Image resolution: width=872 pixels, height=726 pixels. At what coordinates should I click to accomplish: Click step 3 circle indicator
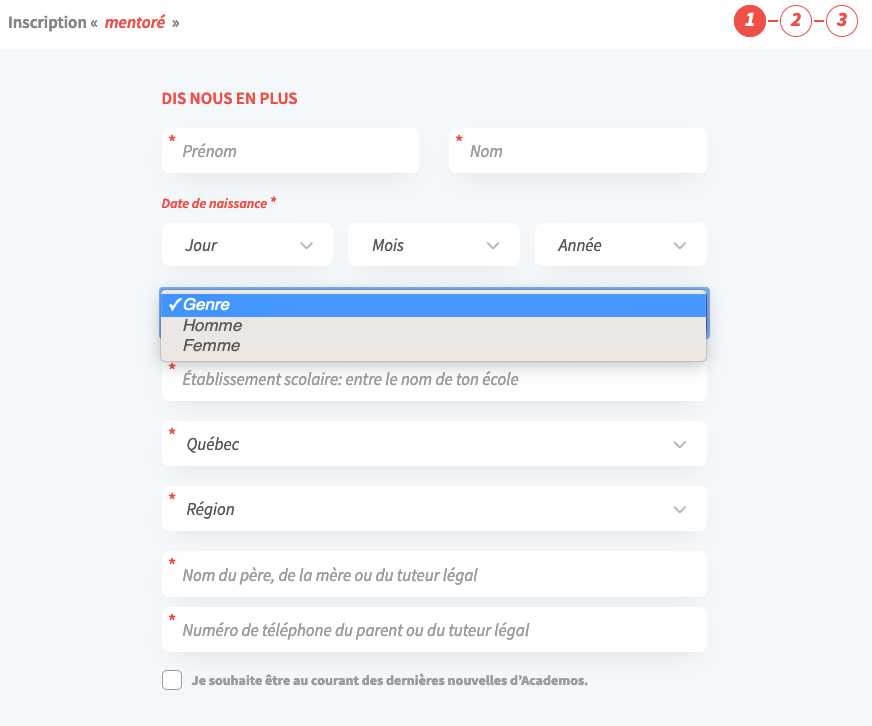(x=842, y=21)
